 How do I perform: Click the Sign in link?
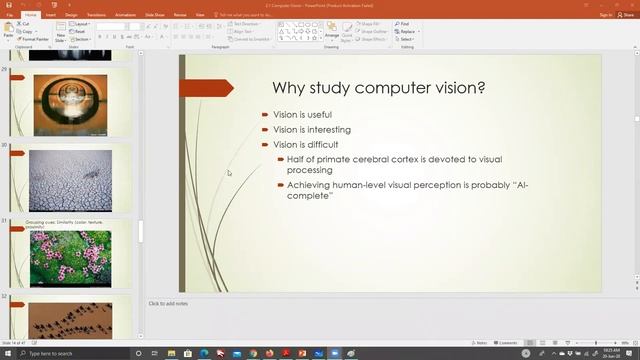coord(606,15)
